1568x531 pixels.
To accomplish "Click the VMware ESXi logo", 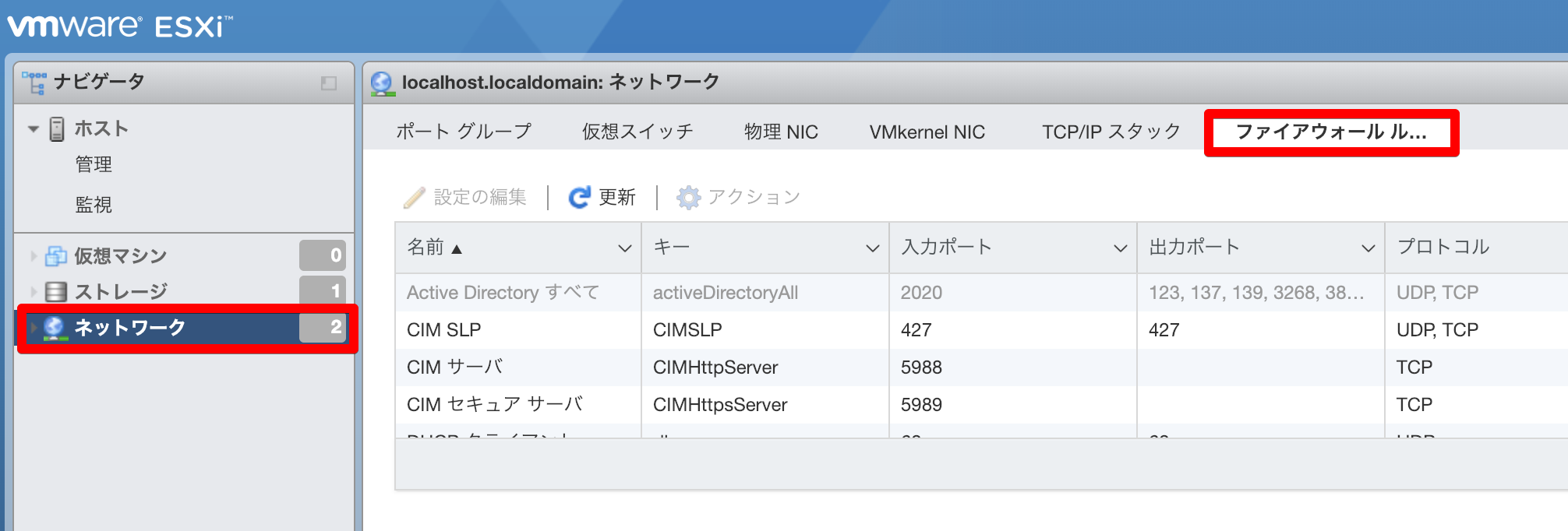I will point(119,26).
